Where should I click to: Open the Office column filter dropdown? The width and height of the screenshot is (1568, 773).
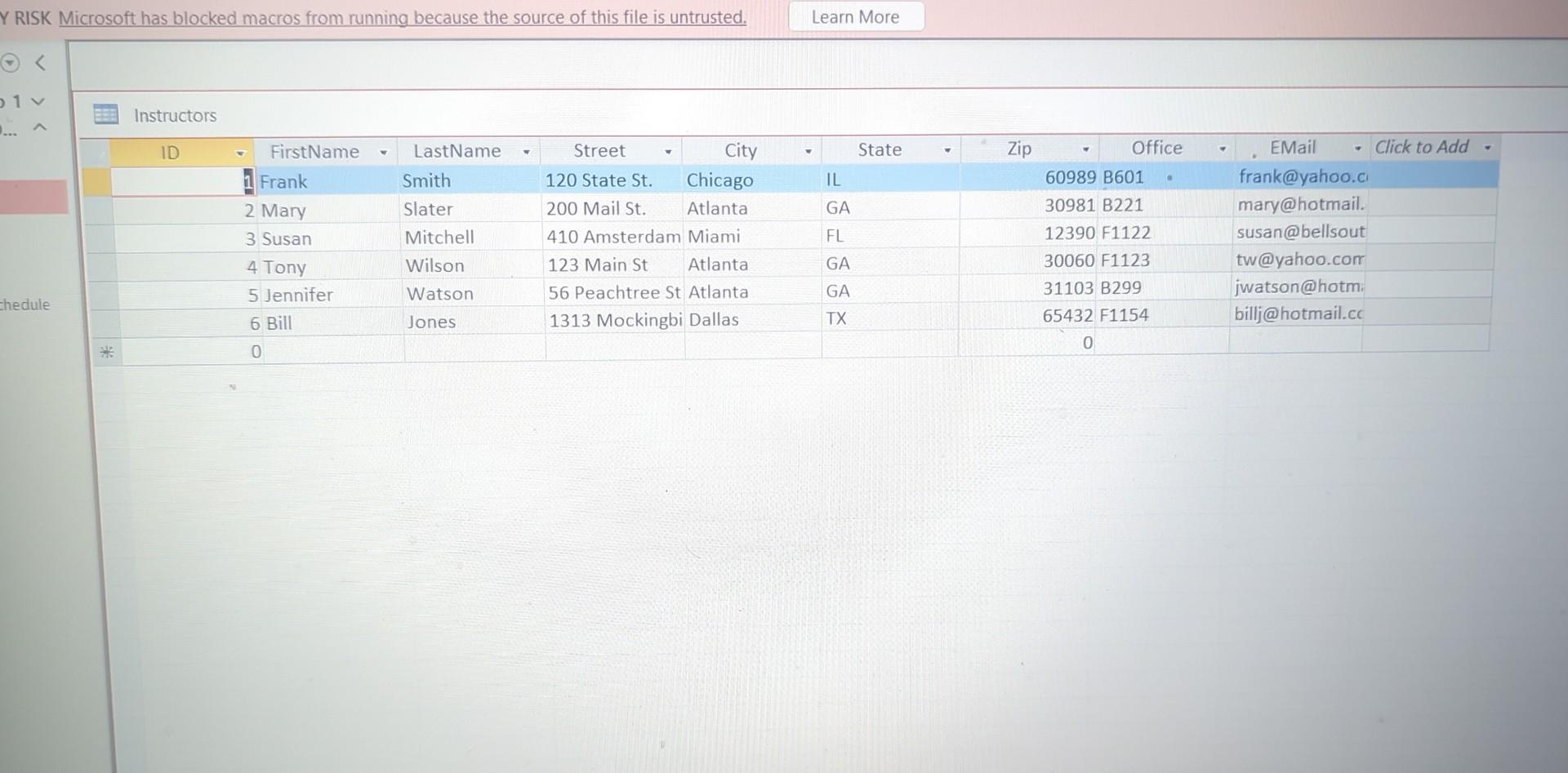pyautogui.click(x=1222, y=149)
